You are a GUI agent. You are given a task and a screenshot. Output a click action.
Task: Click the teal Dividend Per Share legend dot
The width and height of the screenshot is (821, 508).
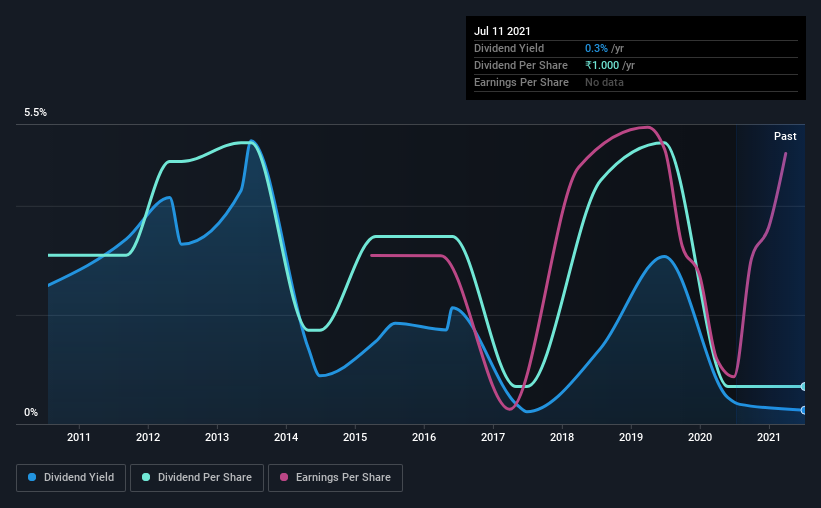coord(146,477)
